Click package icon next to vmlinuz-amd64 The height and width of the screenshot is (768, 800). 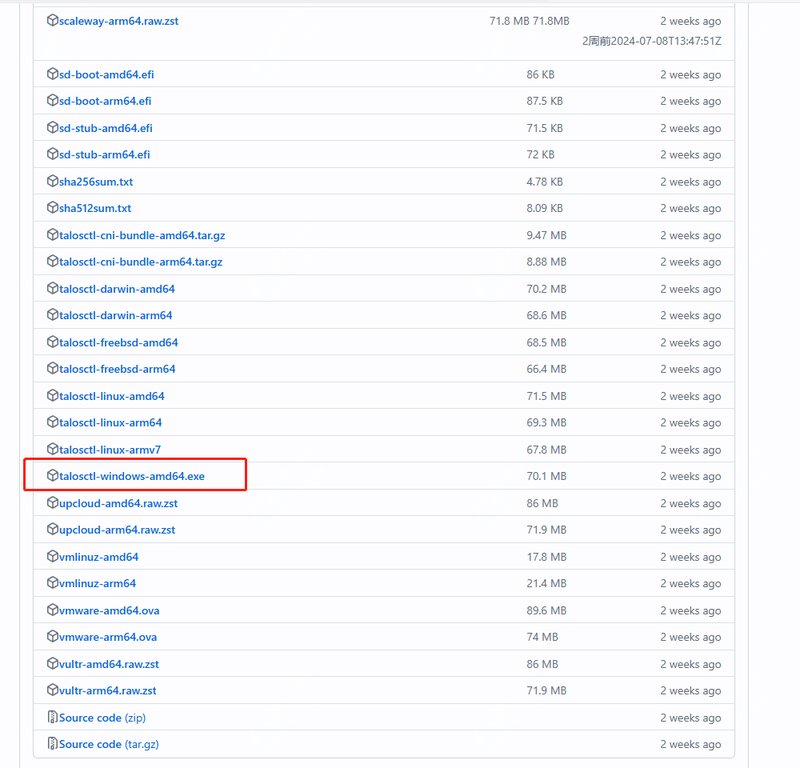[x=53, y=557]
